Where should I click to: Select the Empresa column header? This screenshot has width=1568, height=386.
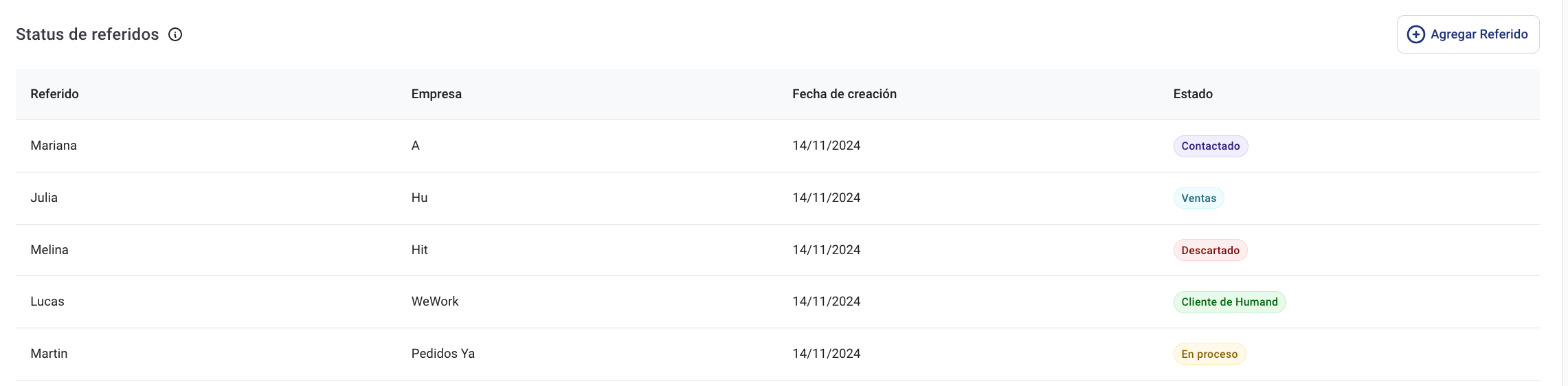click(x=436, y=94)
